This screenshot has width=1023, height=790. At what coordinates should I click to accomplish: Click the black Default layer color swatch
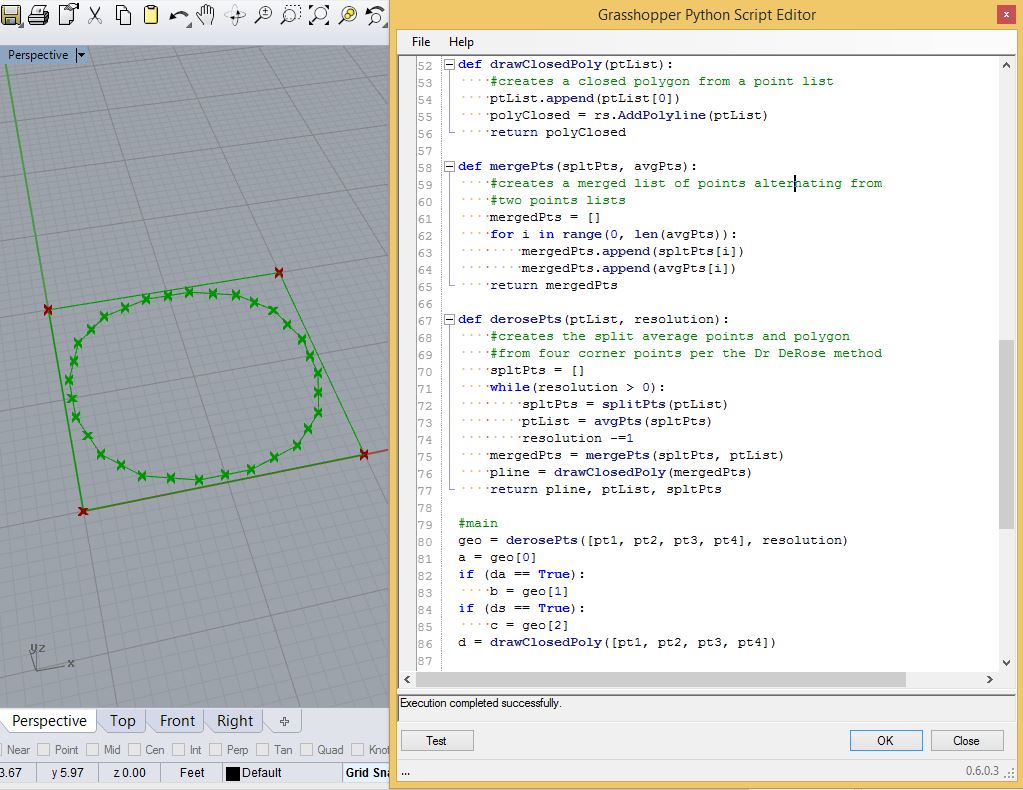tap(232, 773)
